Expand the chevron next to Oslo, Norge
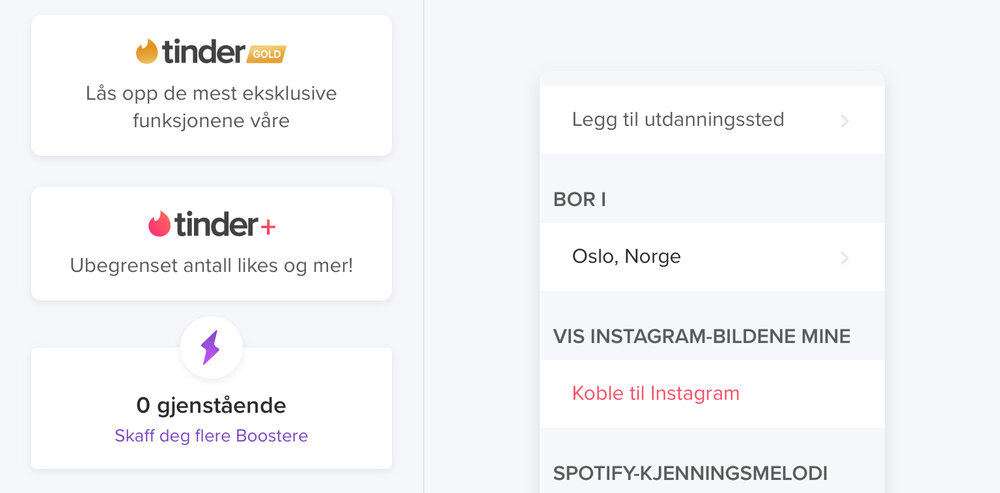 pyautogui.click(x=844, y=257)
